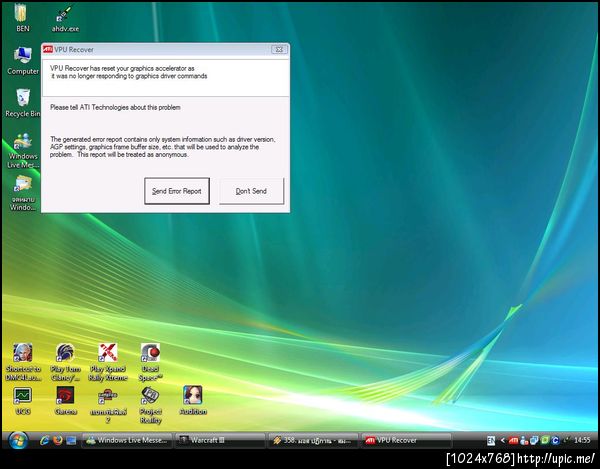
Task: Open the Recycle Bin
Action: pos(23,103)
